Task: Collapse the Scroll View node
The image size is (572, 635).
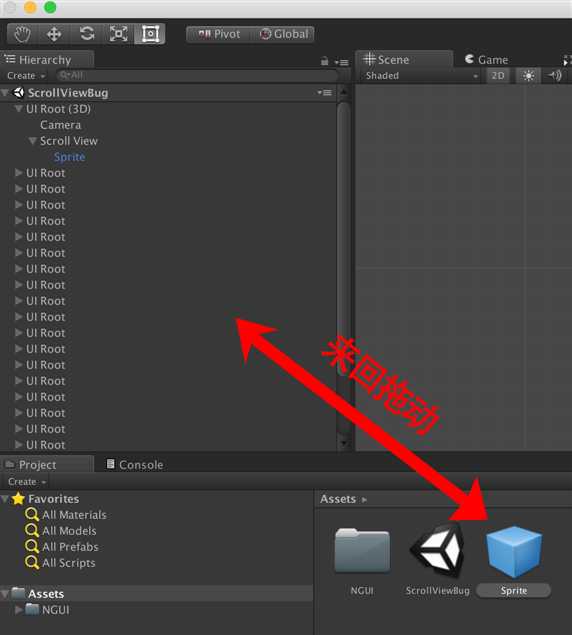Action: click(32, 141)
